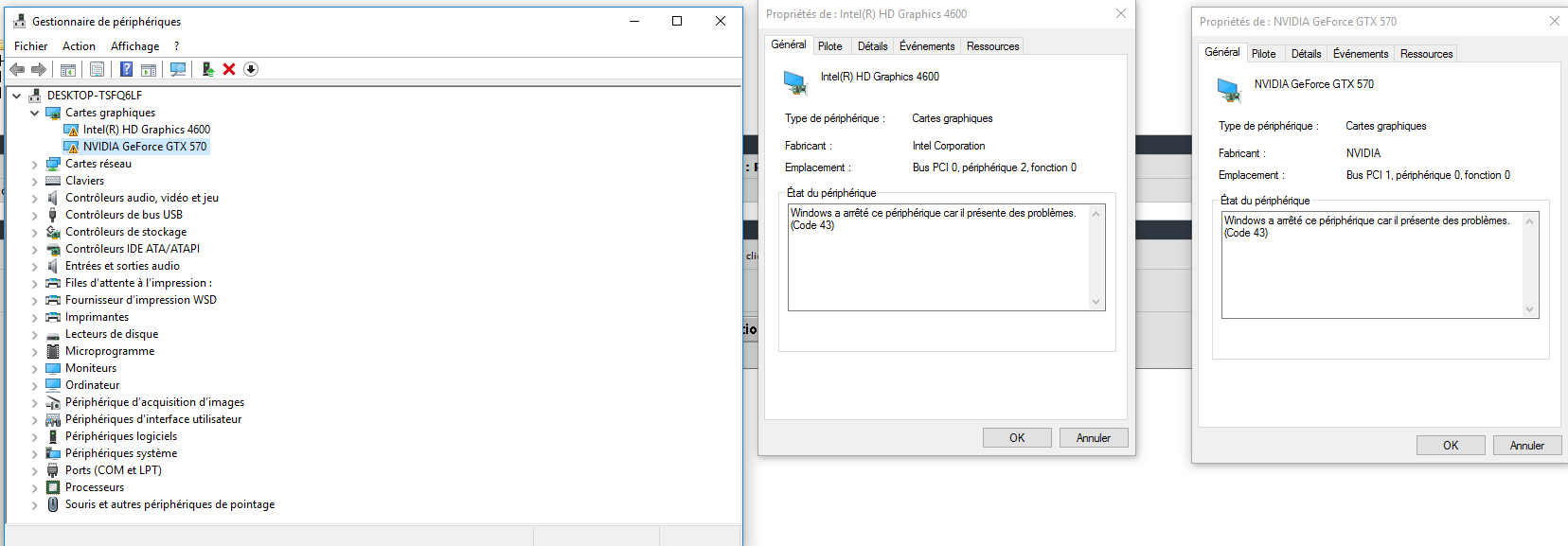Click the Cartes réseau category icon
The width and height of the screenshot is (1568, 546).
(x=53, y=164)
